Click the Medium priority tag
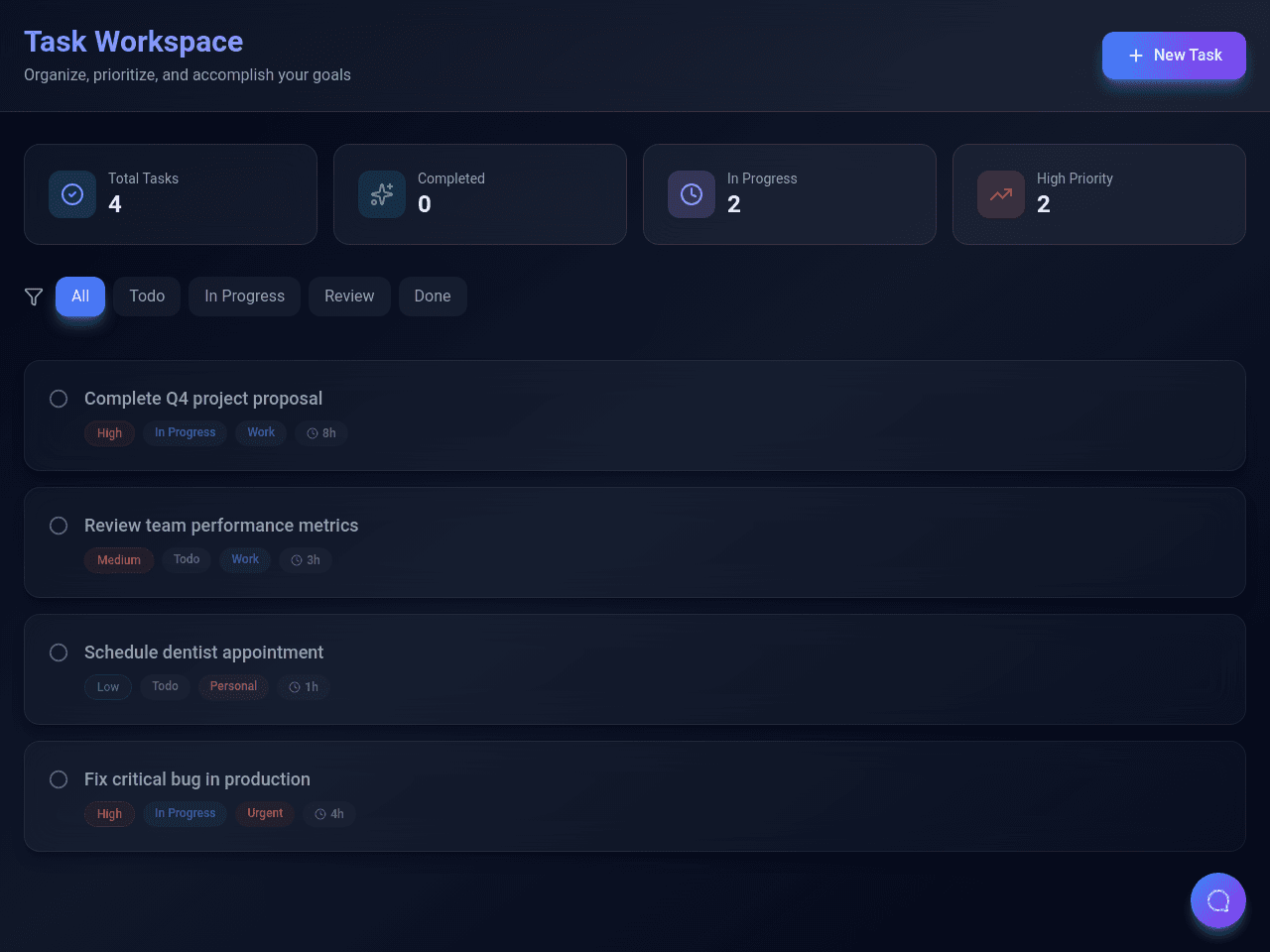 (119, 560)
